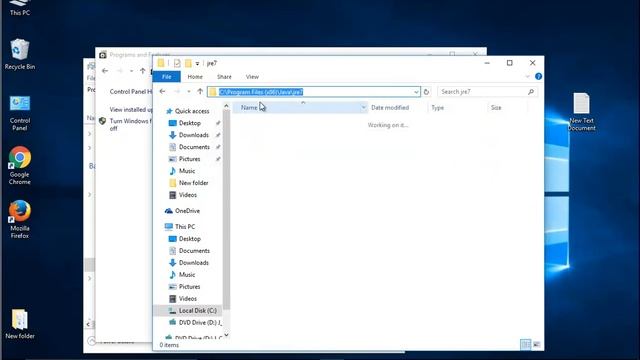Viewport: 640px width, 360px height.
Task: Launch Google Chrome from the desktop
Action: (x=20, y=165)
